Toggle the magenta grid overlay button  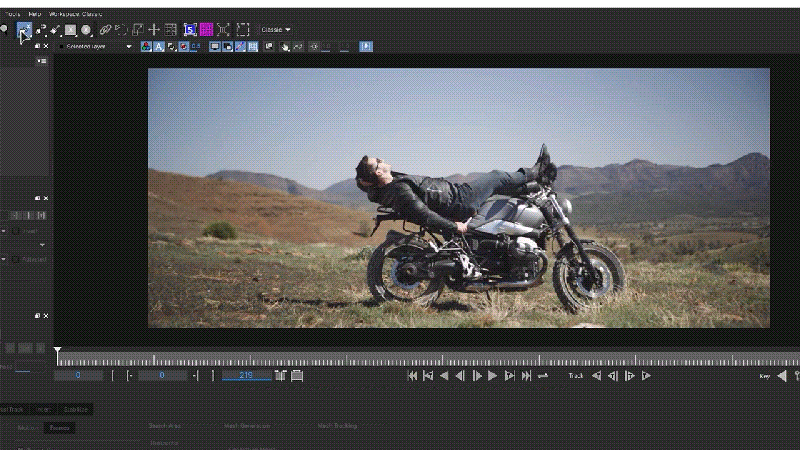[207, 30]
